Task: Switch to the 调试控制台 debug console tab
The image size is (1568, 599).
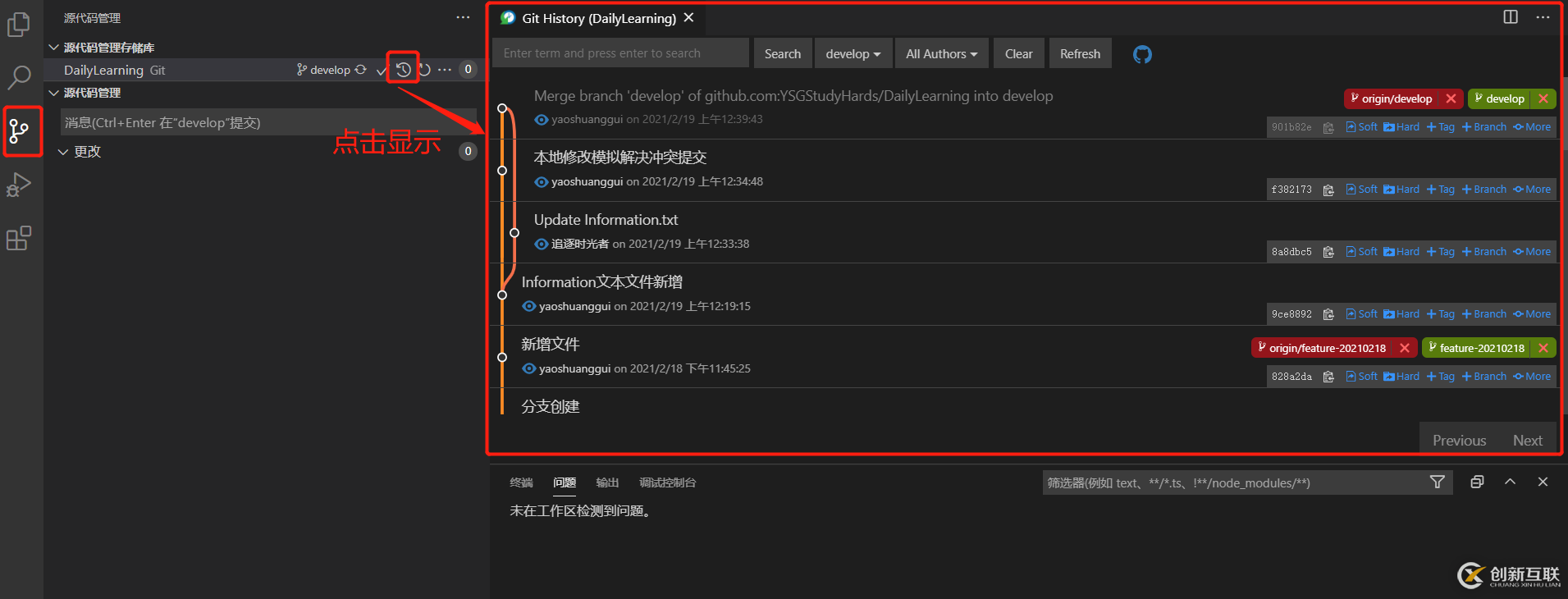Action: [668, 482]
